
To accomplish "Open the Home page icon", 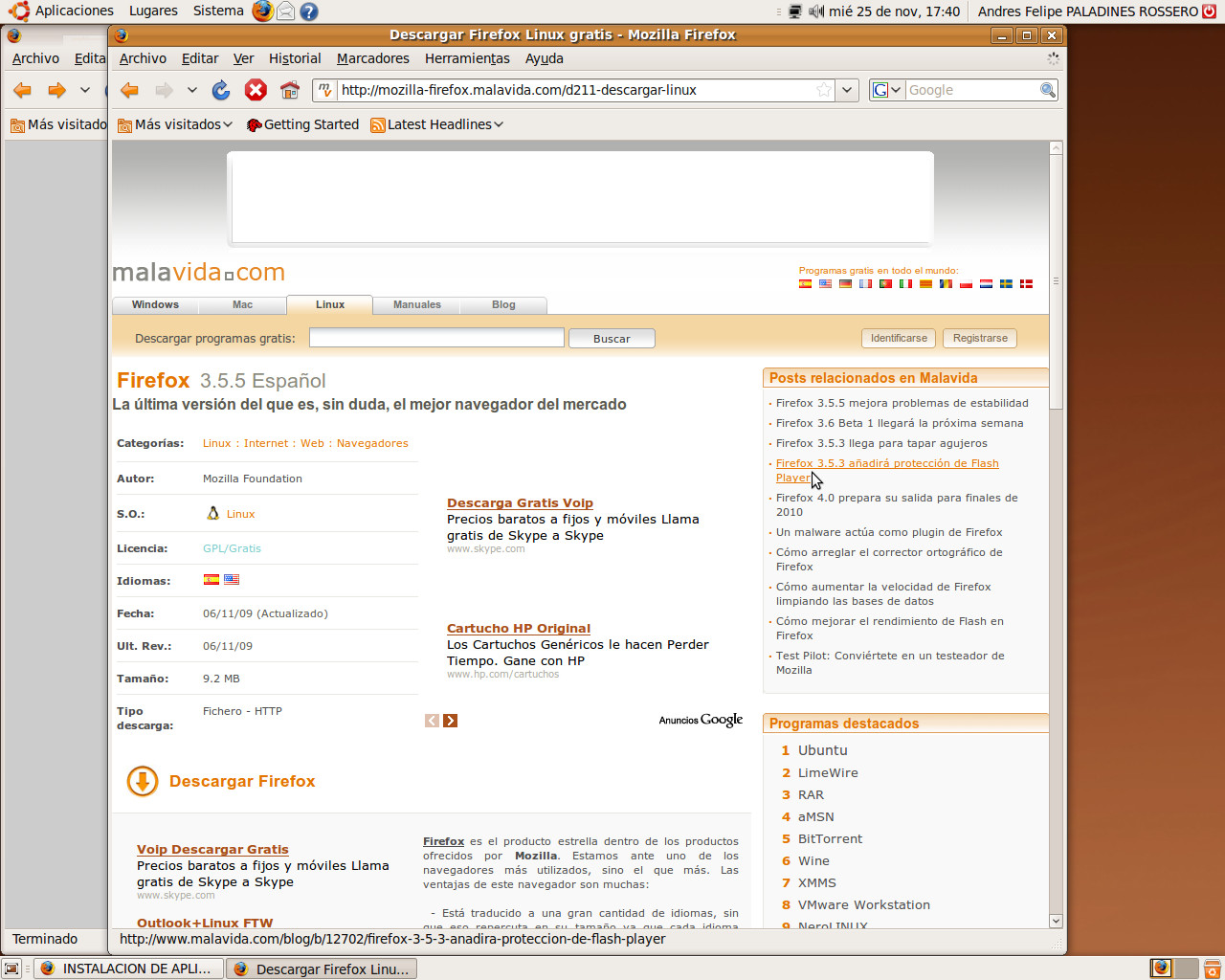I will (290, 90).
